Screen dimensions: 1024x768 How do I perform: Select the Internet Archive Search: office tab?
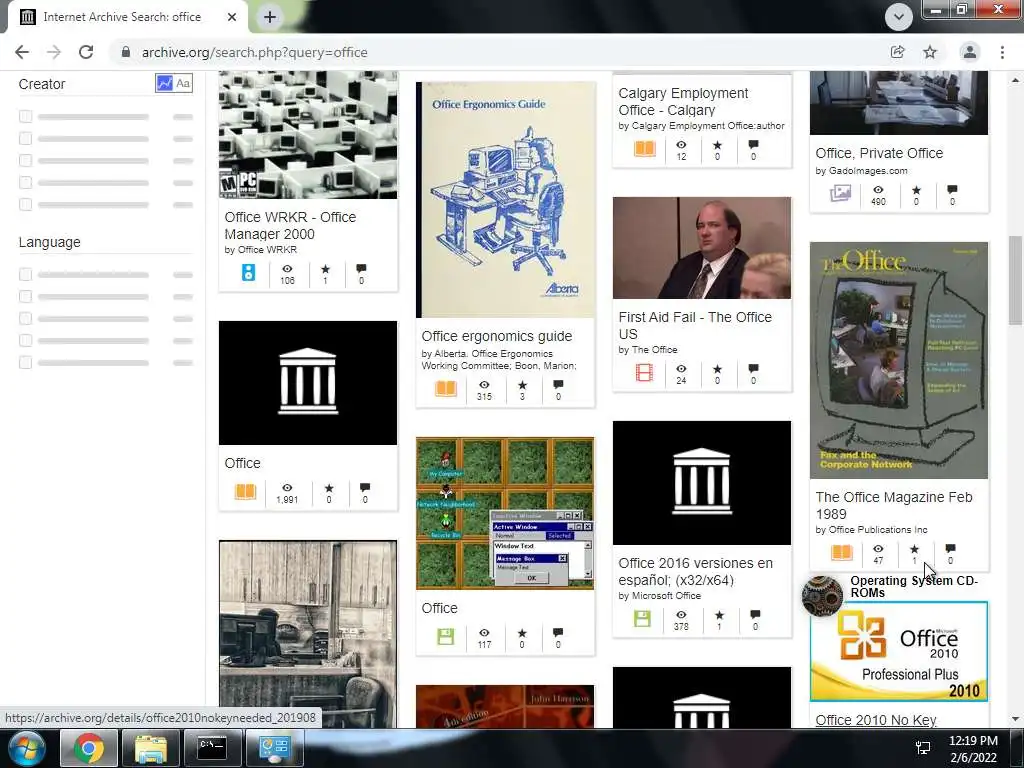[122, 17]
